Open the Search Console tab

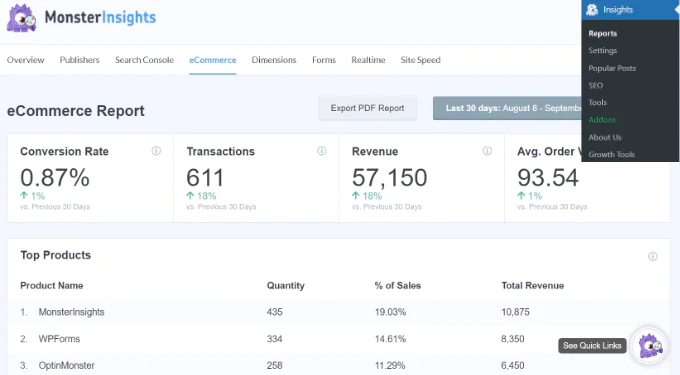point(144,60)
